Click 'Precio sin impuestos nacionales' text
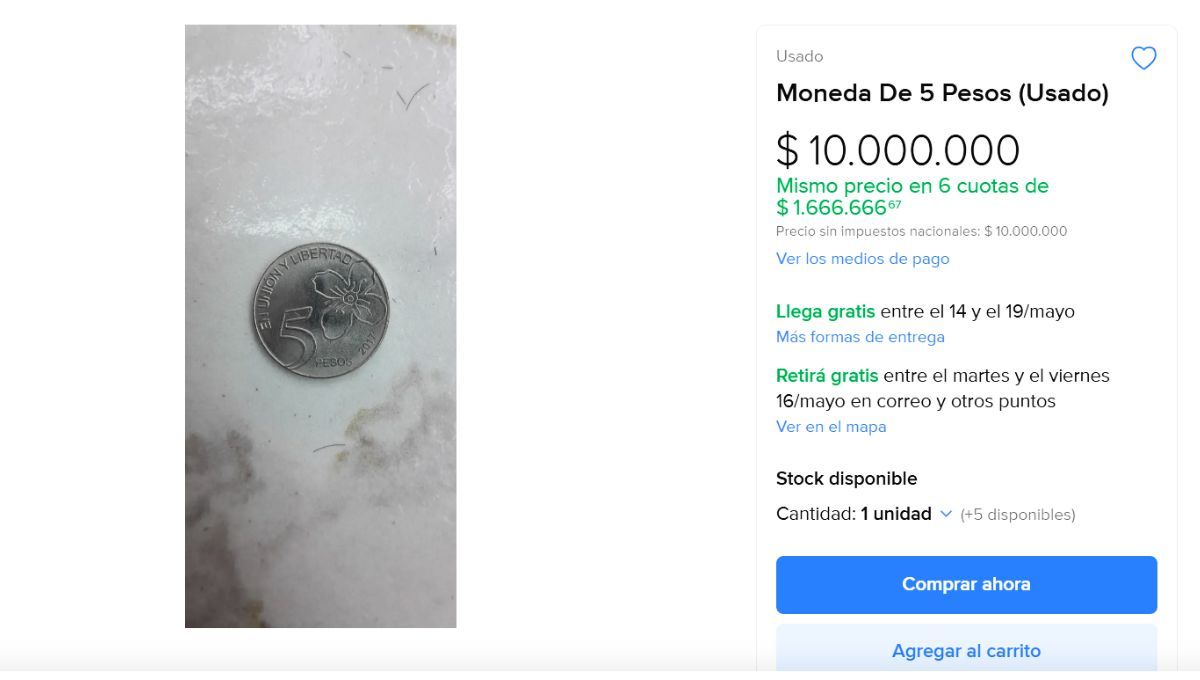1200x680 pixels. coord(880,231)
